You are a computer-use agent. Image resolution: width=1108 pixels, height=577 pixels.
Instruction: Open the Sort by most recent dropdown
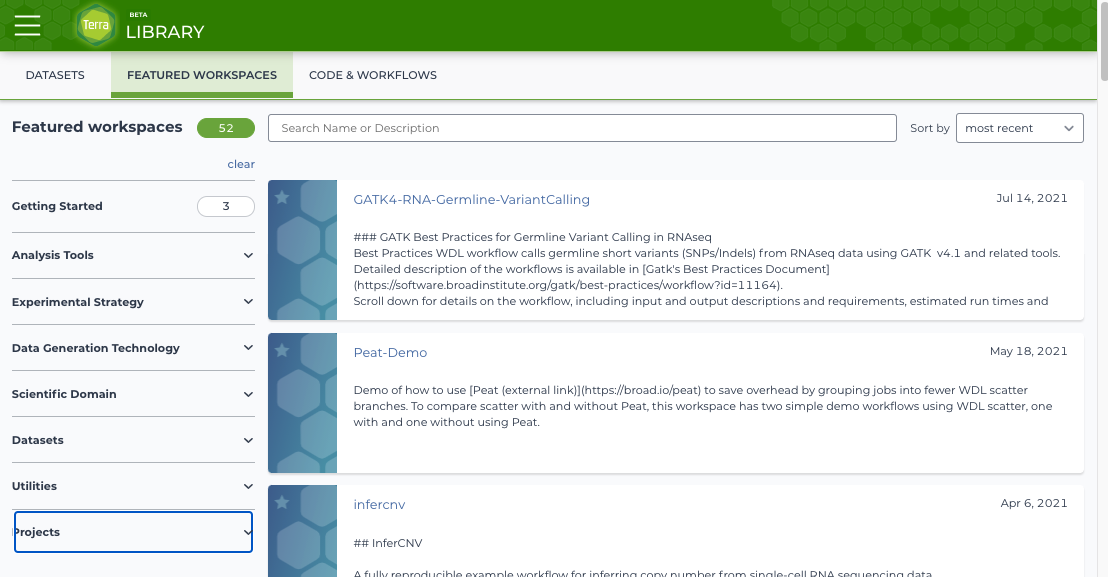point(1020,128)
